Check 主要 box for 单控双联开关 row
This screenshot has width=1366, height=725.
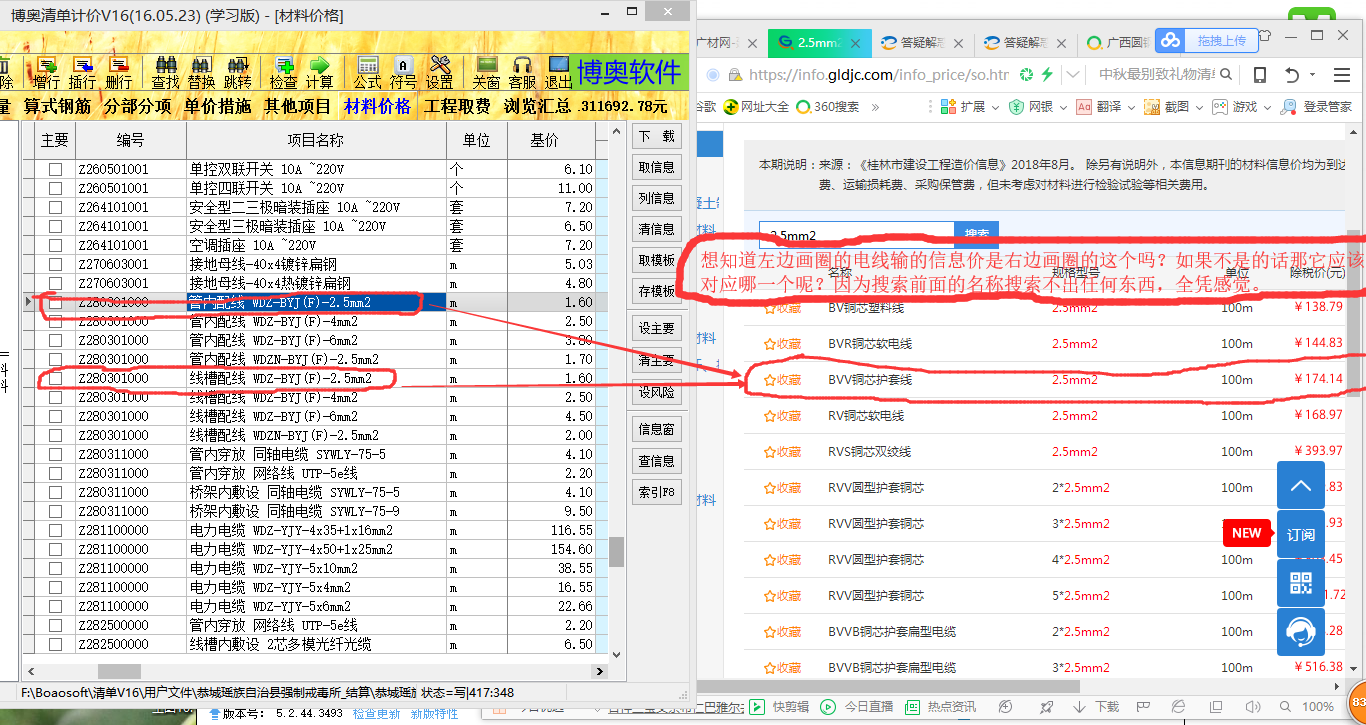(56, 170)
